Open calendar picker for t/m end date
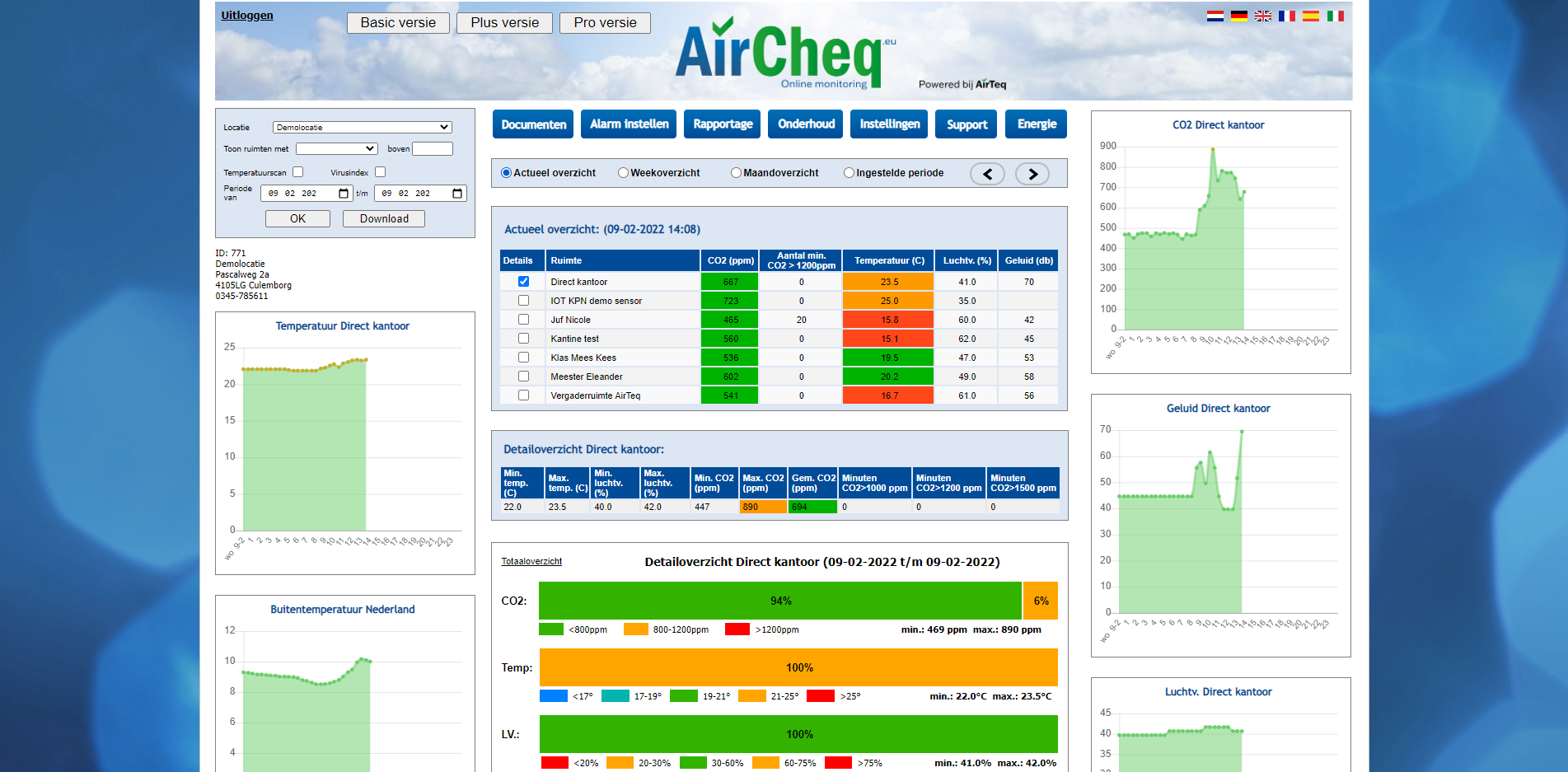The height and width of the screenshot is (772, 1568). pos(457,194)
